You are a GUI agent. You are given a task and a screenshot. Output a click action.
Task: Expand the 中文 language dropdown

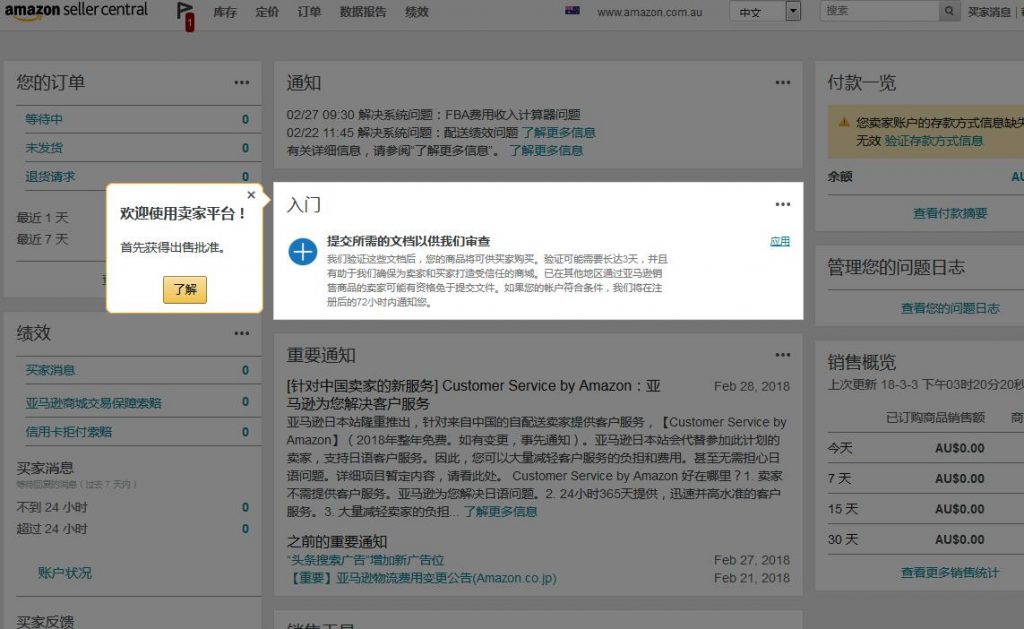click(793, 12)
